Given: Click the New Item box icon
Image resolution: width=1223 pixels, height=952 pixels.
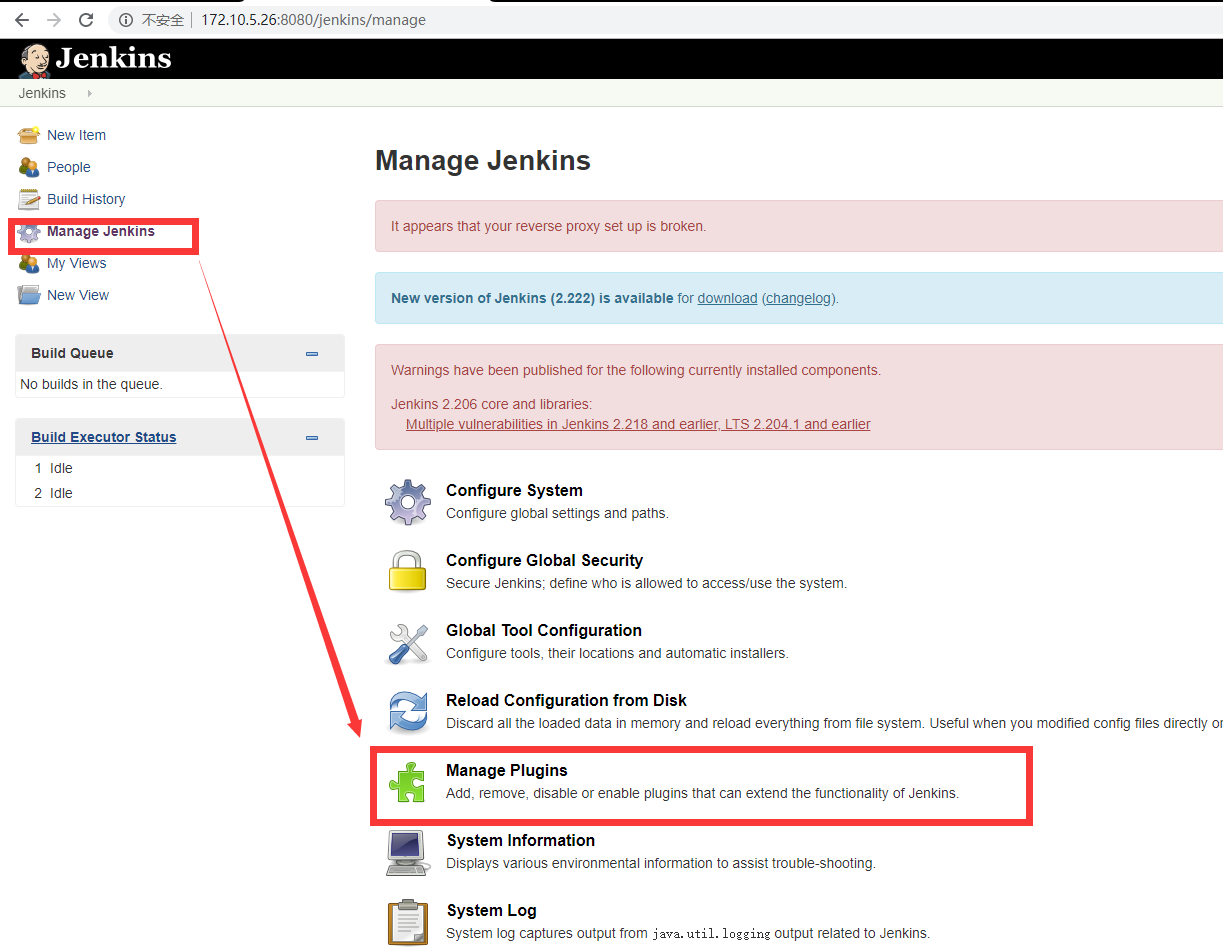Looking at the screenshot, I should click(29, 135).
